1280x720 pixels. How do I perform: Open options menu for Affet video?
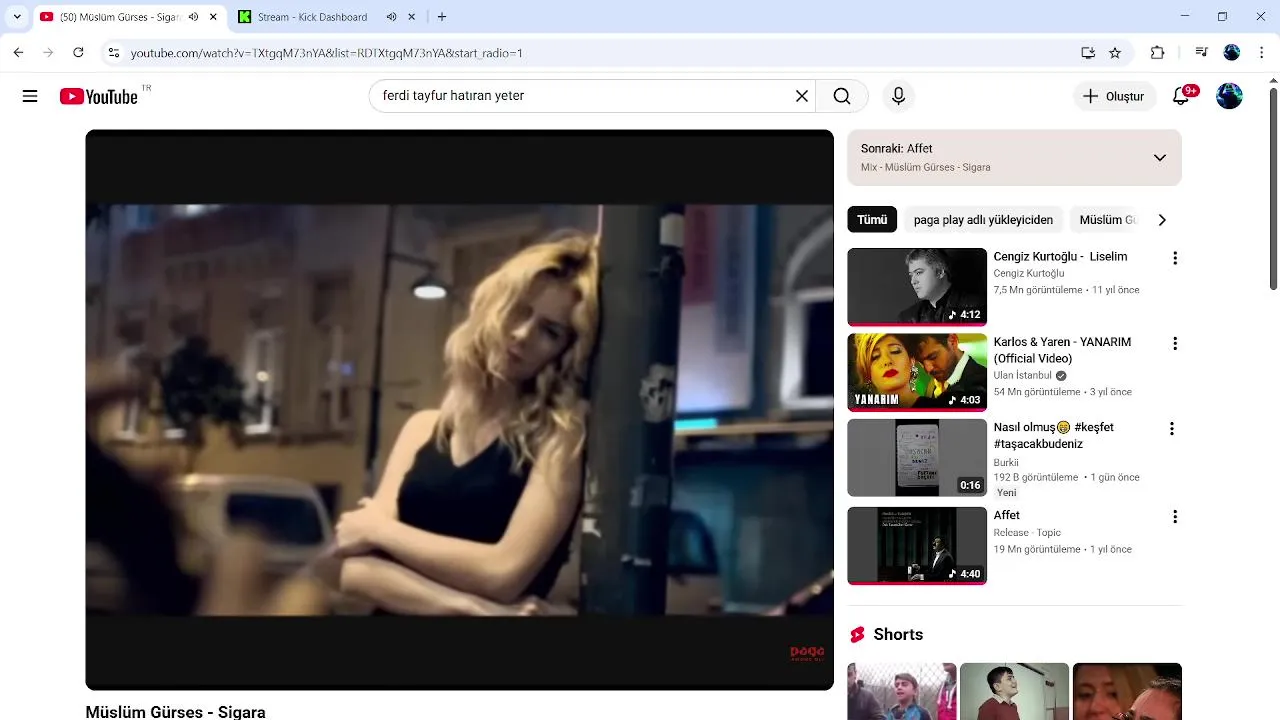click(1174, 516)
